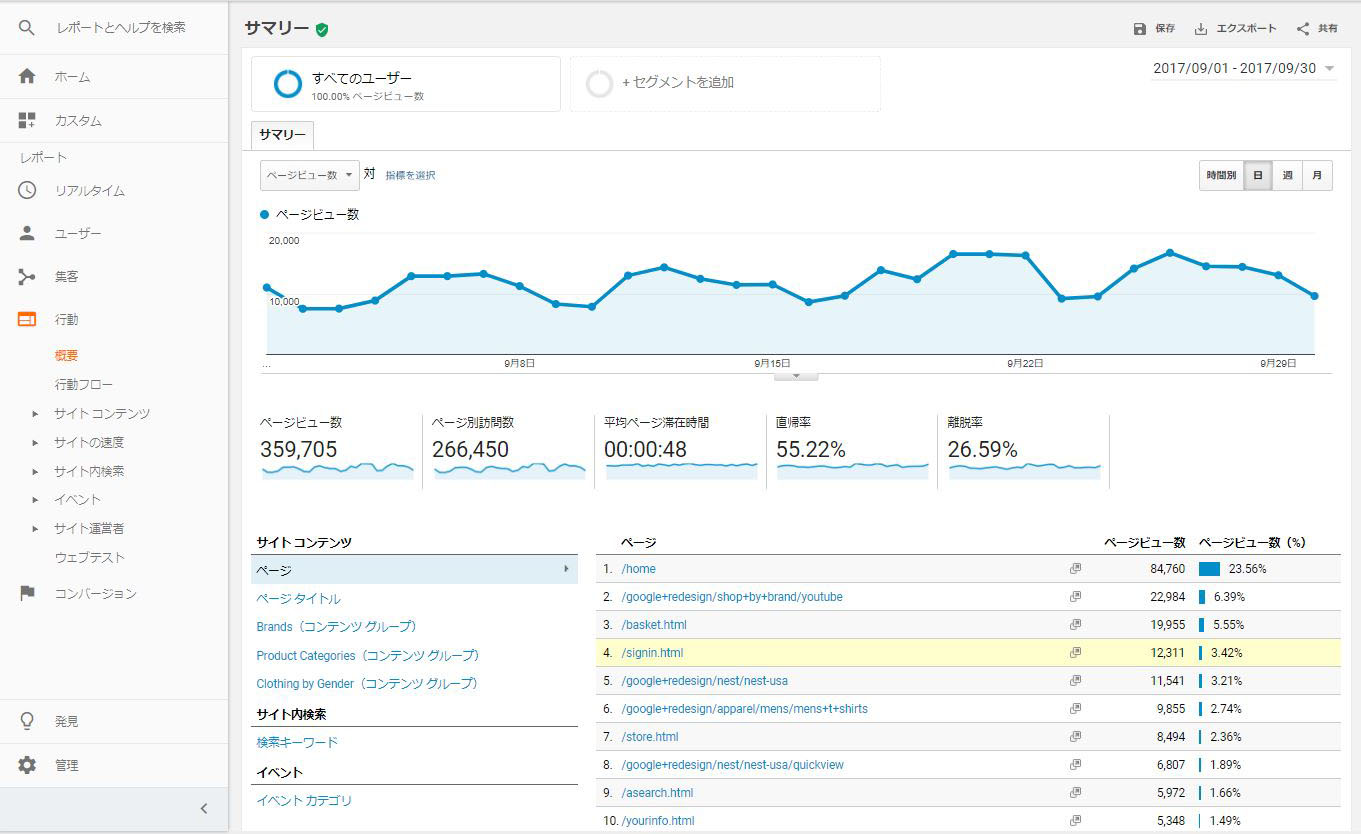The image size is (1361, 834).
Task: Expand イベント sidebar tree item
Action: pyautogui.click(x=35, y=499)
